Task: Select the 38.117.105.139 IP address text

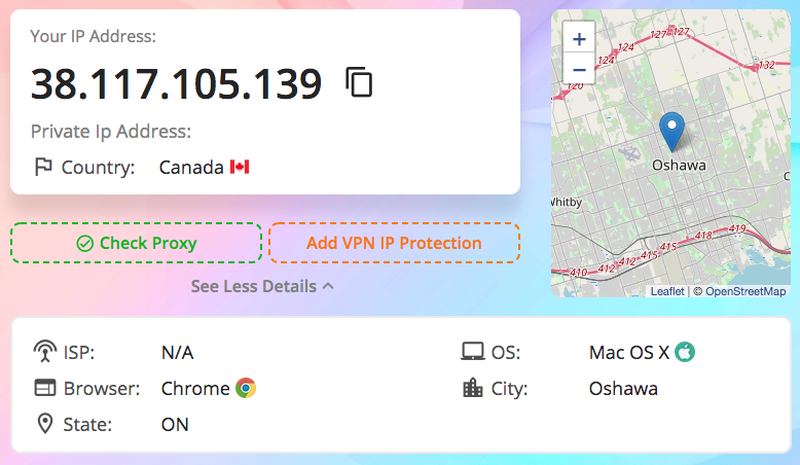Action: click(x=176, y=84)
